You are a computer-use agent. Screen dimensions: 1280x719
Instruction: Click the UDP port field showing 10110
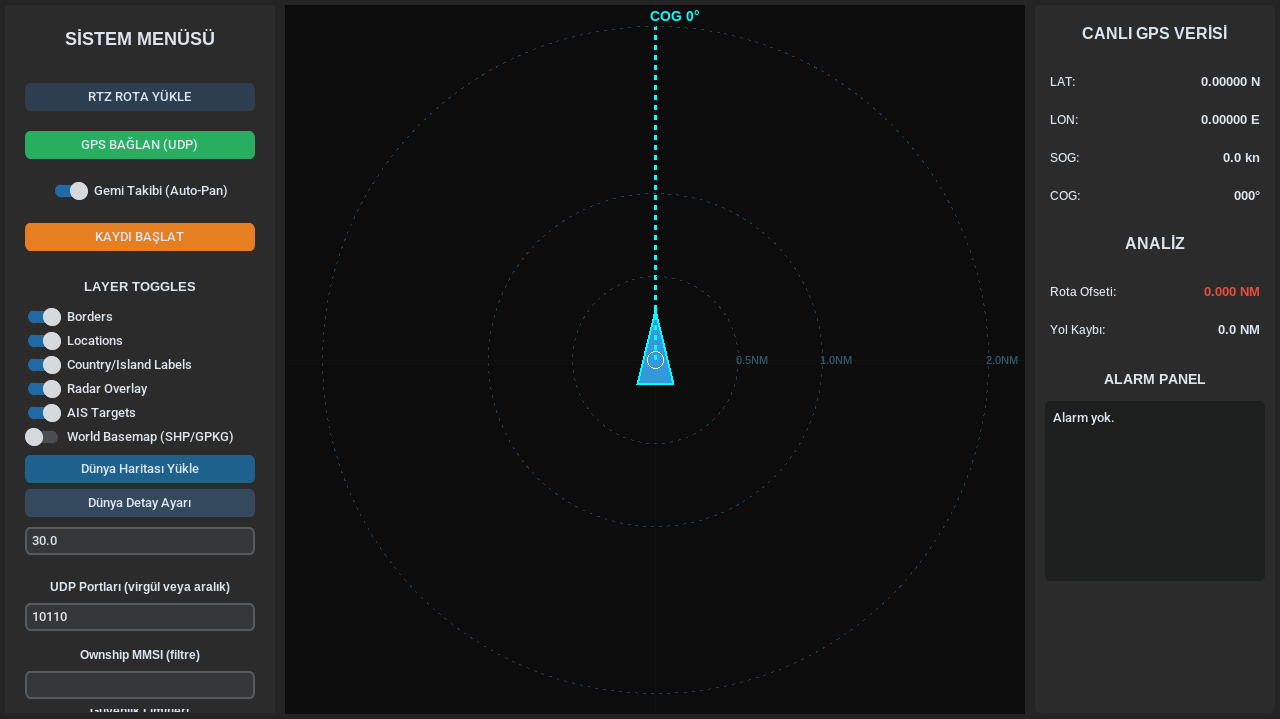click(140, 617)
